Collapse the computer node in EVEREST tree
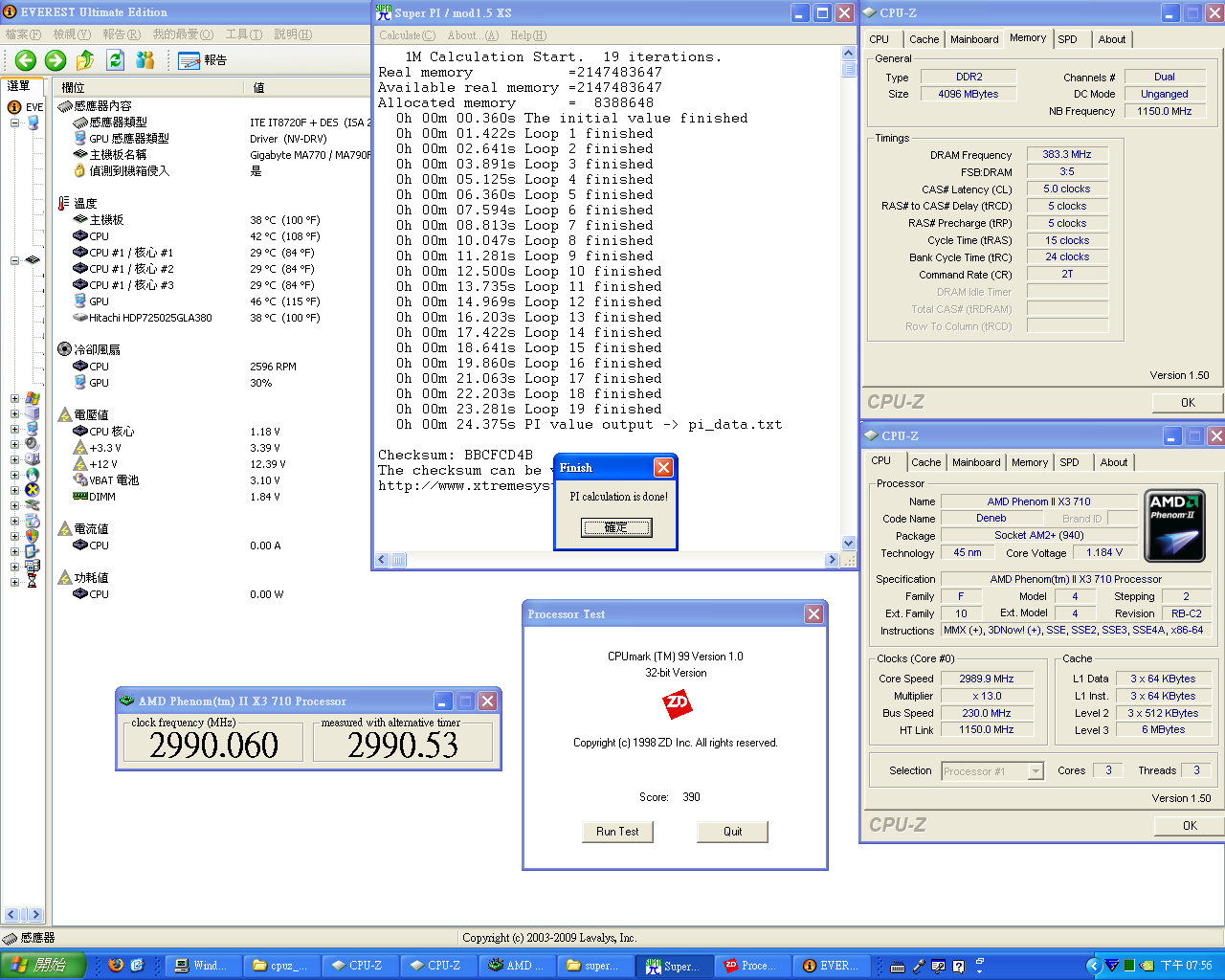Image resolution: width=1225 pixels, height=980 pixels. coord(14,122)
